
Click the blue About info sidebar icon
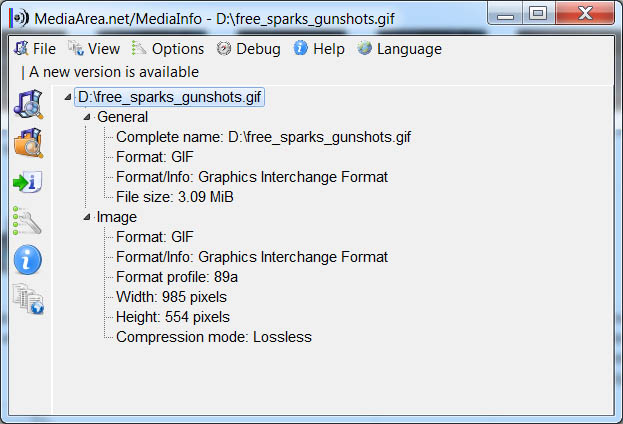tap(27, 260)
